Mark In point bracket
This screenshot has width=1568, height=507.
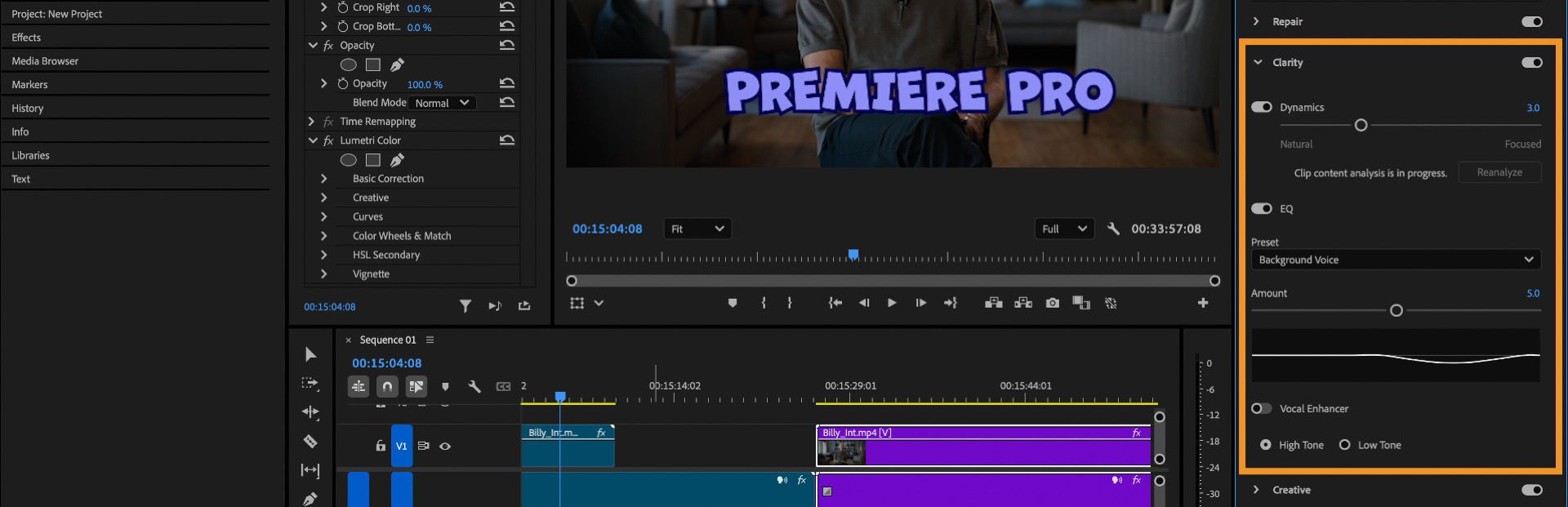pyautogui.click(x=764, y=303)
